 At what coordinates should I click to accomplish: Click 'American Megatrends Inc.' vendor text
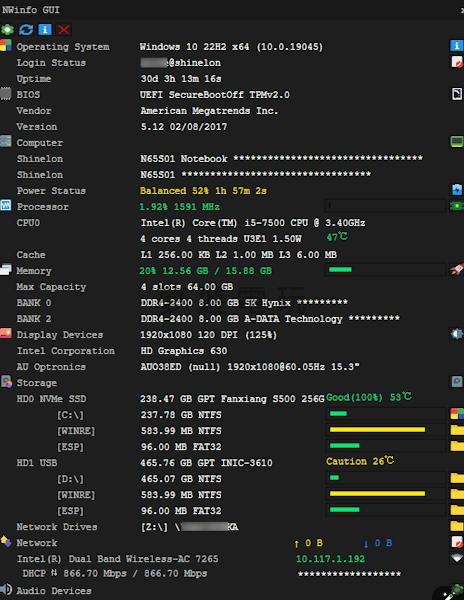[209, 111]
